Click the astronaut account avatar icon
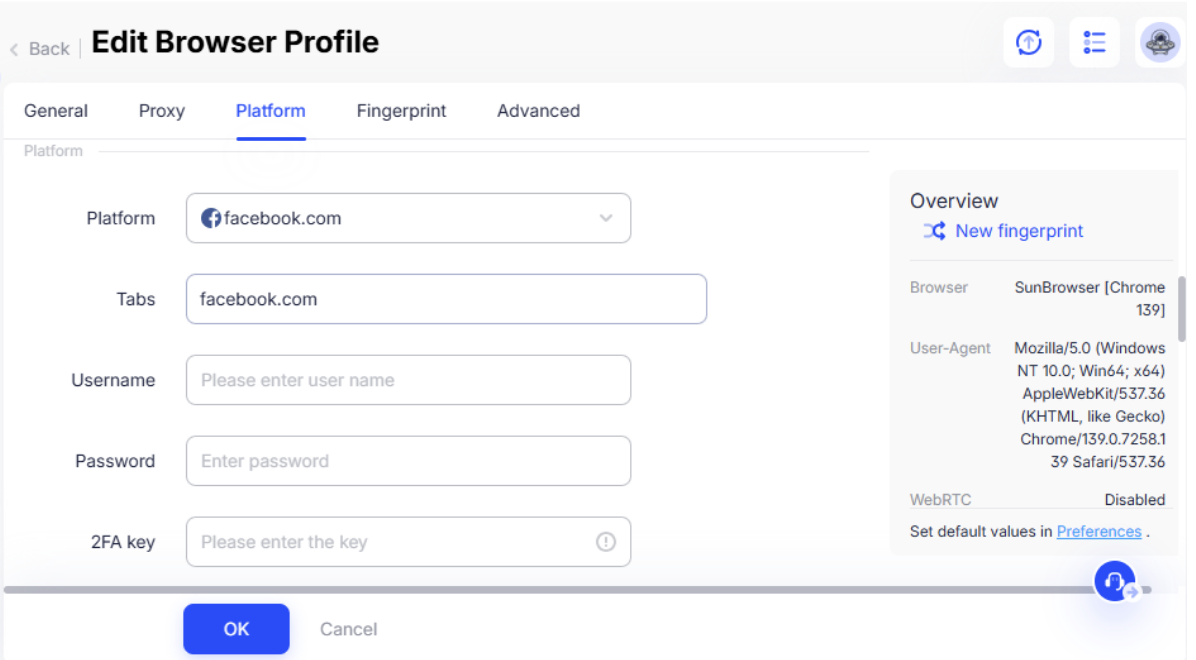1196x660 pixels. coord(1158,42)
